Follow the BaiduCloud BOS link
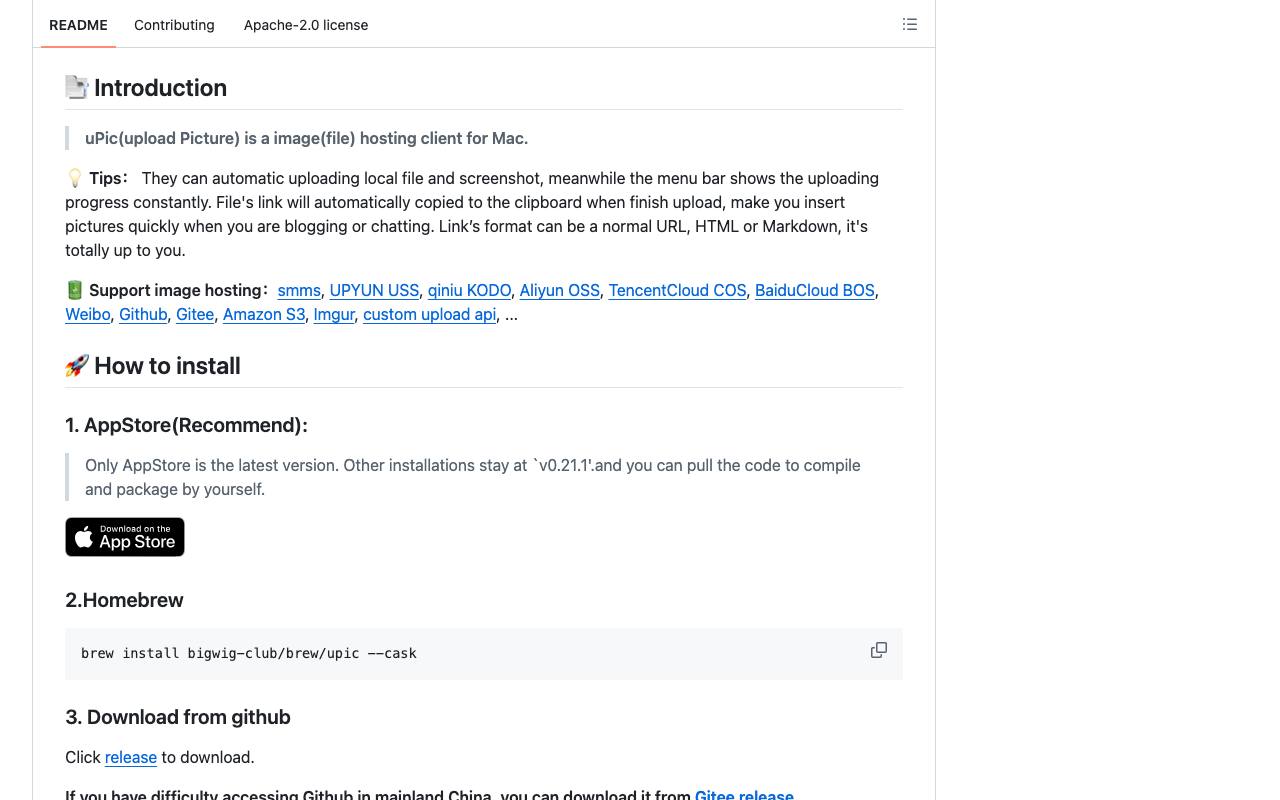Viewport: 1280px width, 800px height. [x=815, y=290]
